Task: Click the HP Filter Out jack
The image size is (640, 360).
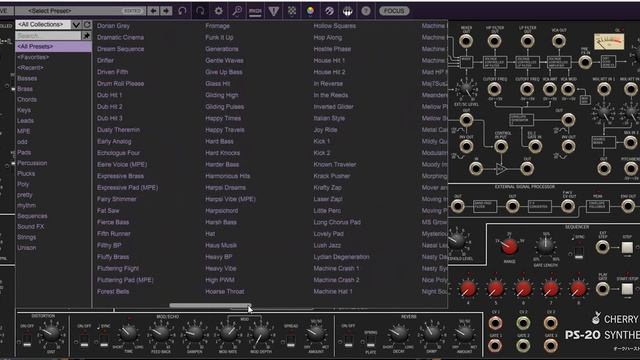Action: click(494, 41)
